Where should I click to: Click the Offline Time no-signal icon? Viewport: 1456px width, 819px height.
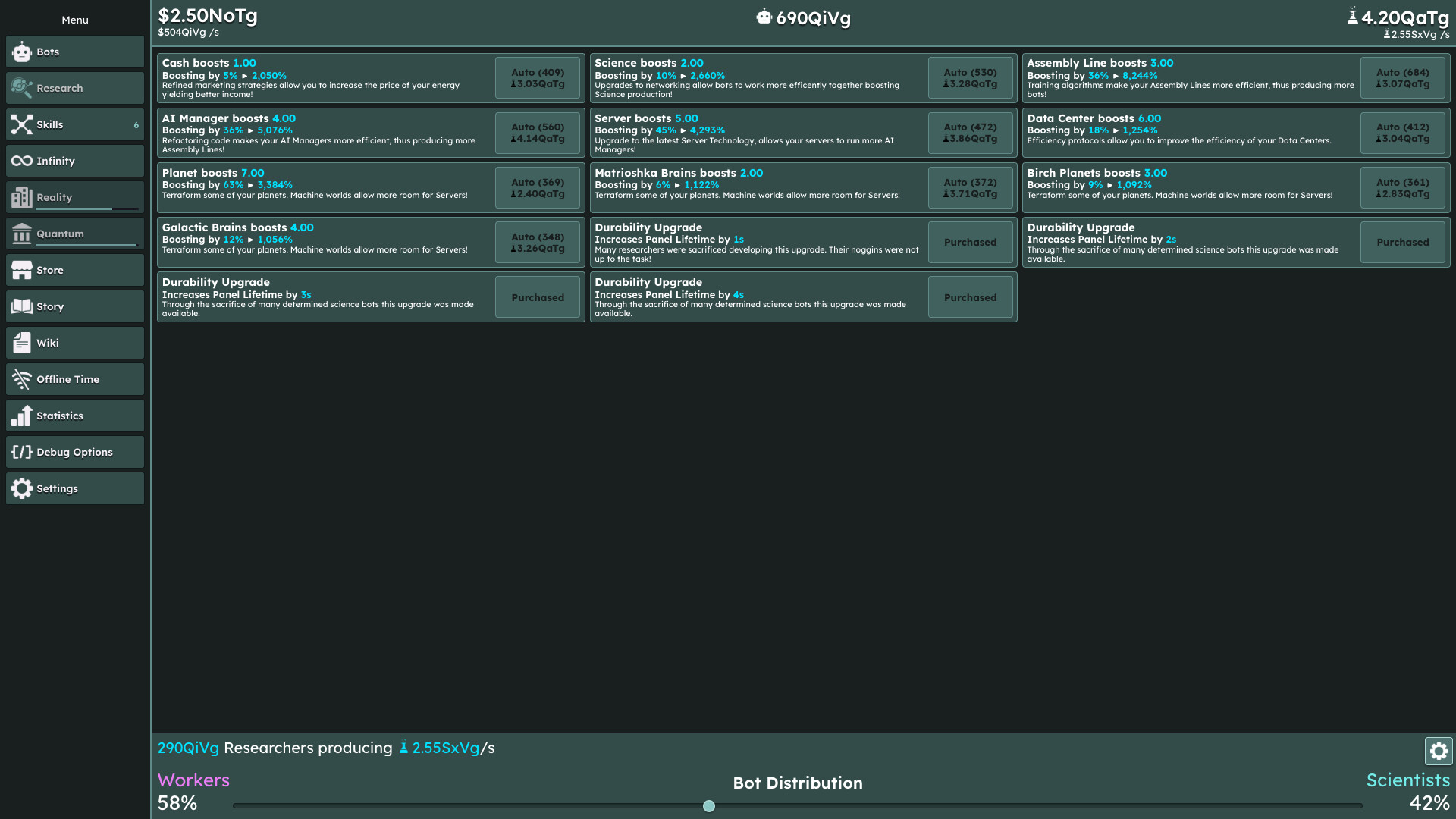pyautogui.click(x=22, y=379)
